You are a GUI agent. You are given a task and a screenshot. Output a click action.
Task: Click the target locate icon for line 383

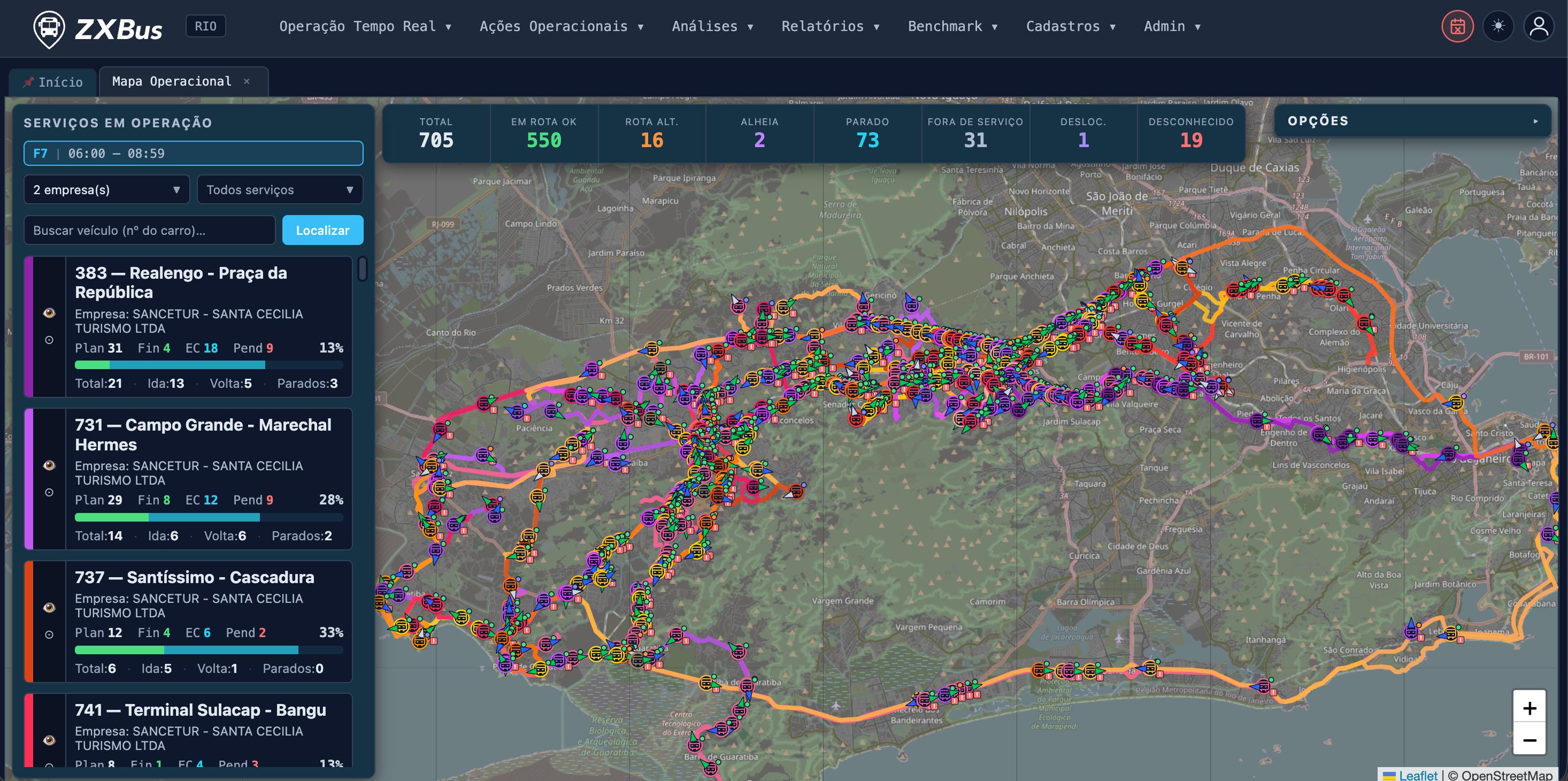49,340
